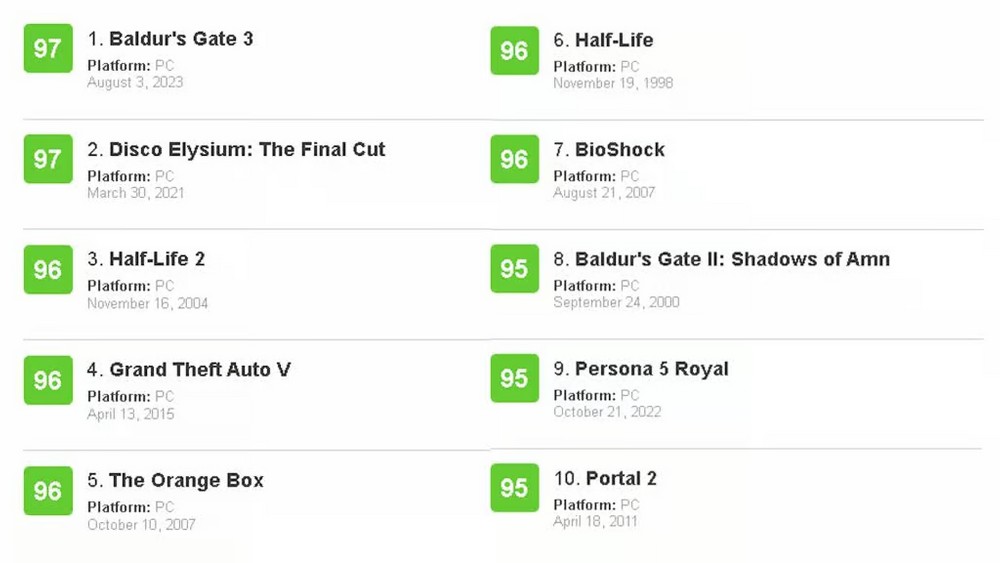This screenshot has height=563, width=1000.
Task: Go to the Half-Life 2 game page
Action: click(156, 260)
